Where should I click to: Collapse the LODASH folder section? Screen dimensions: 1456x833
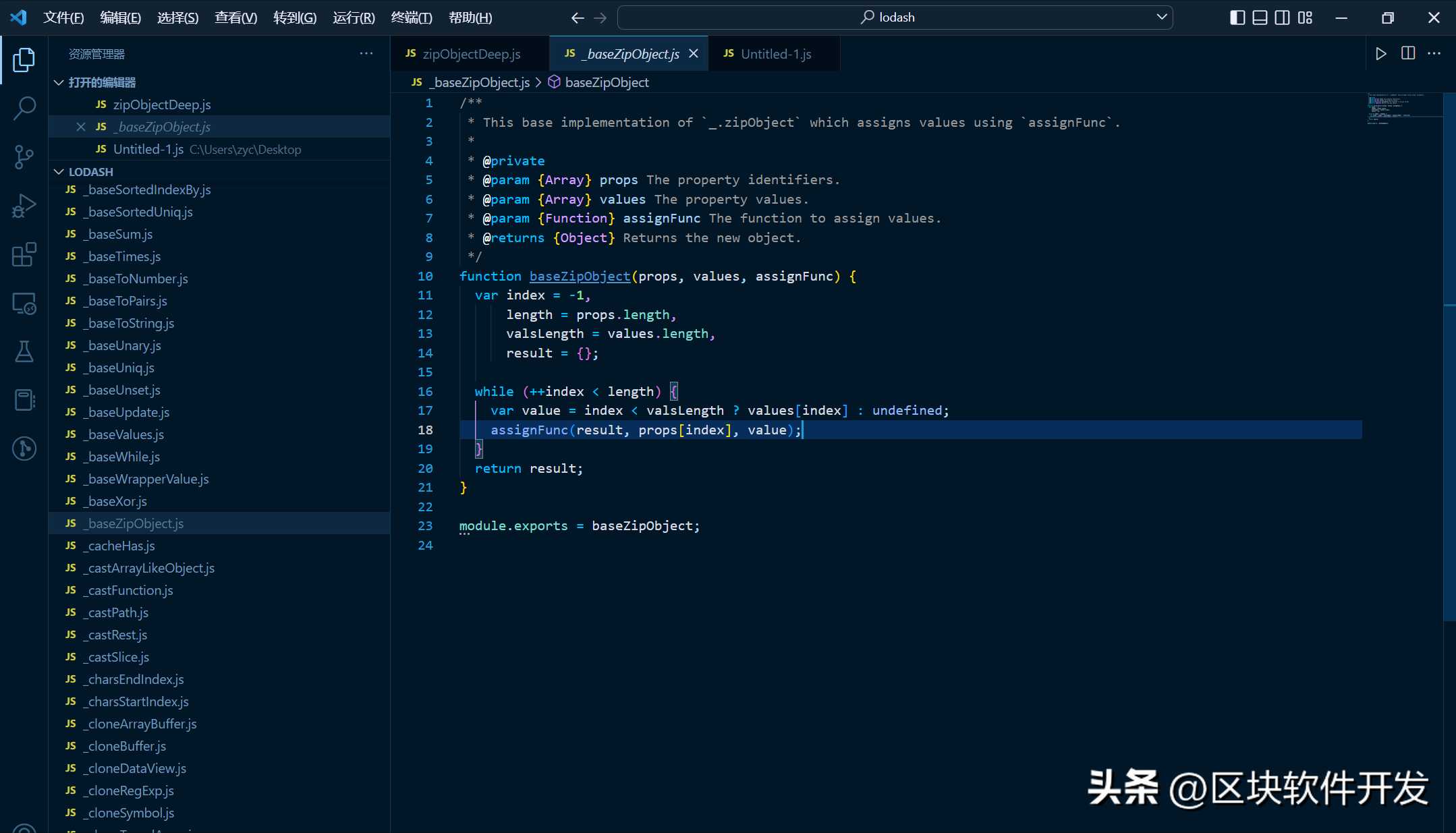pyautogui.click(x=59, y=172)
